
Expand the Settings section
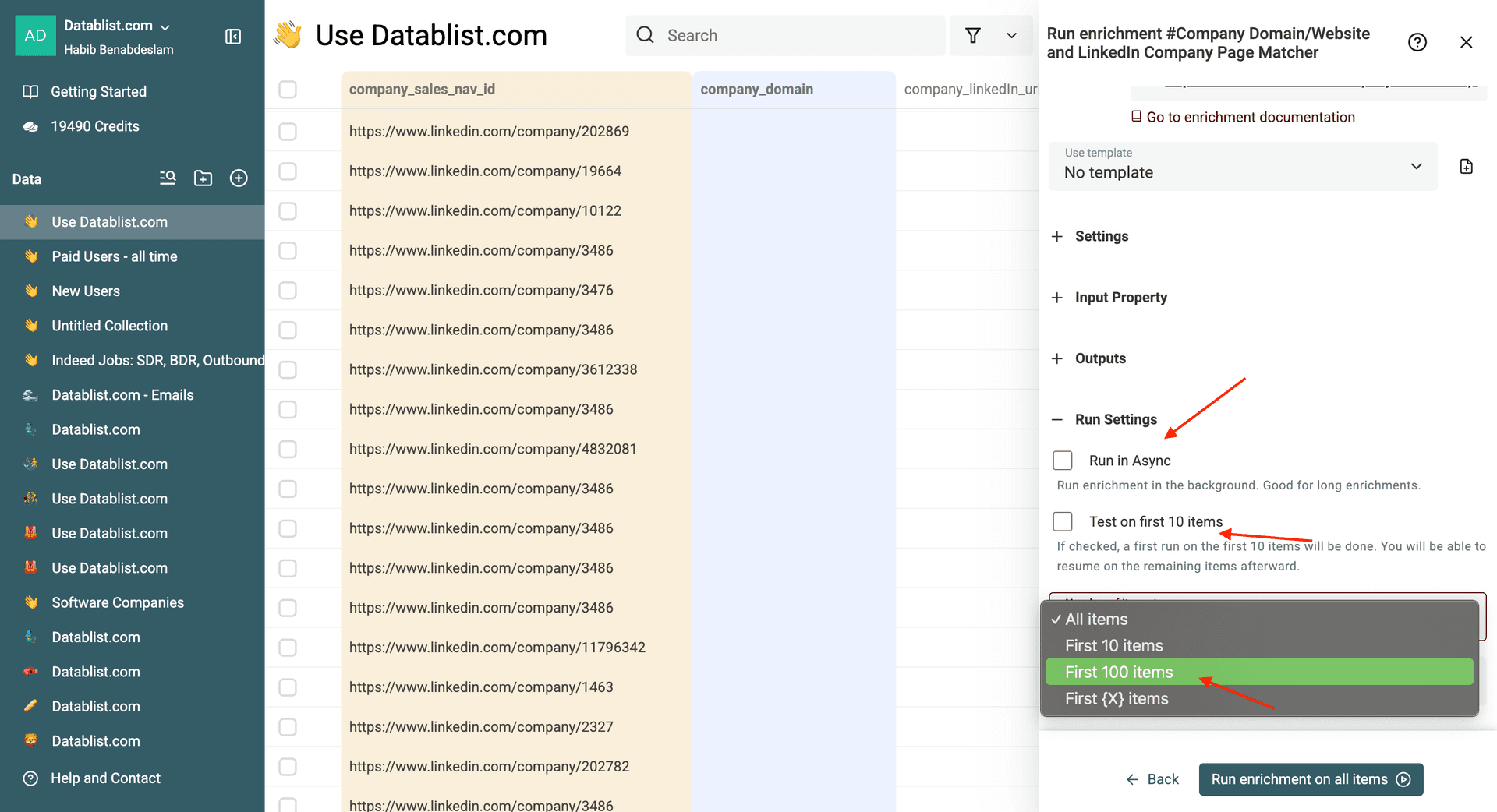pos(1101,236)
